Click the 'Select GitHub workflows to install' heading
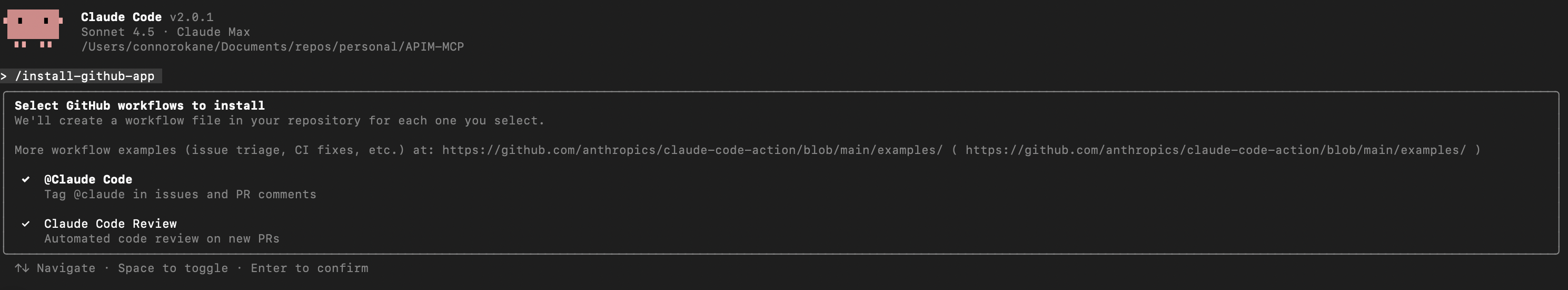 [140, 105]
